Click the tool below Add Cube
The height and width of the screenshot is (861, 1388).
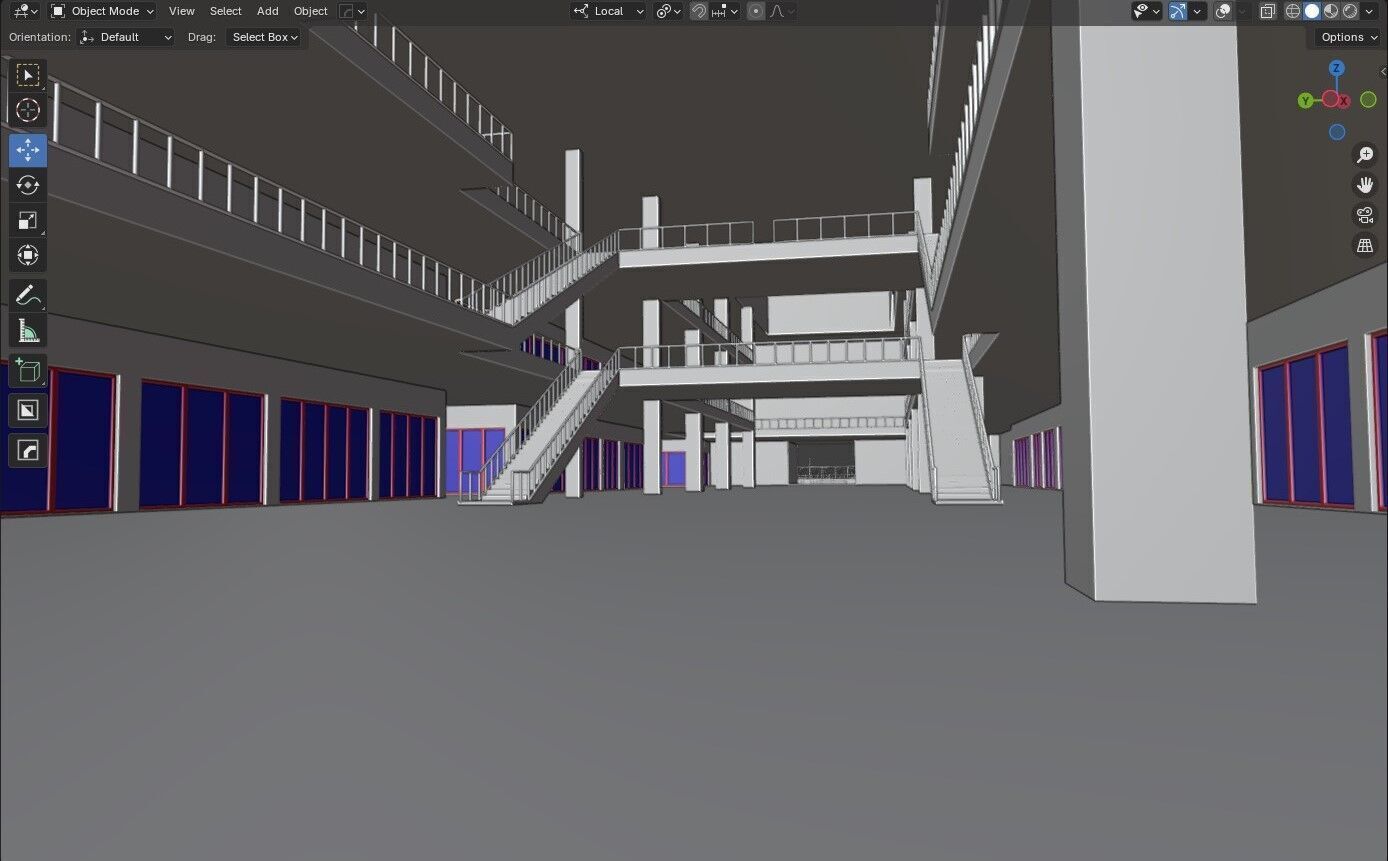click(x=28, y=410)
